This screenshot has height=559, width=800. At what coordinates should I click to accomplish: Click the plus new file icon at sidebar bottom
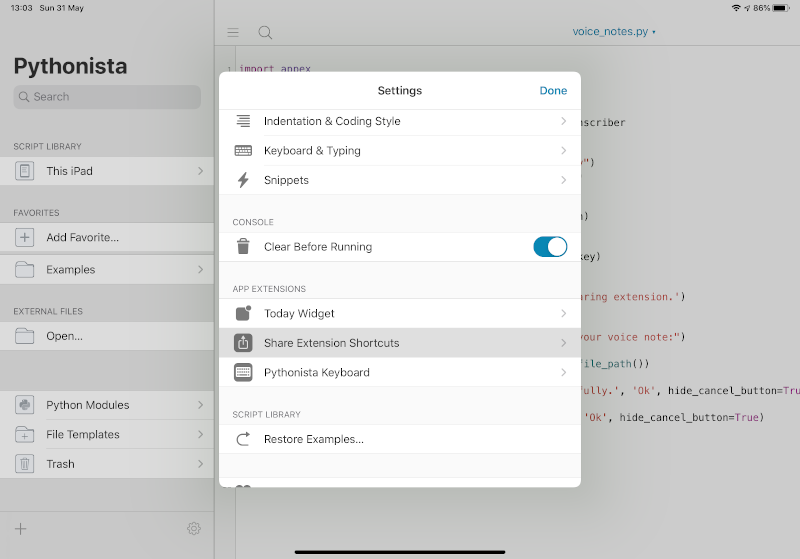pos(20,529)
